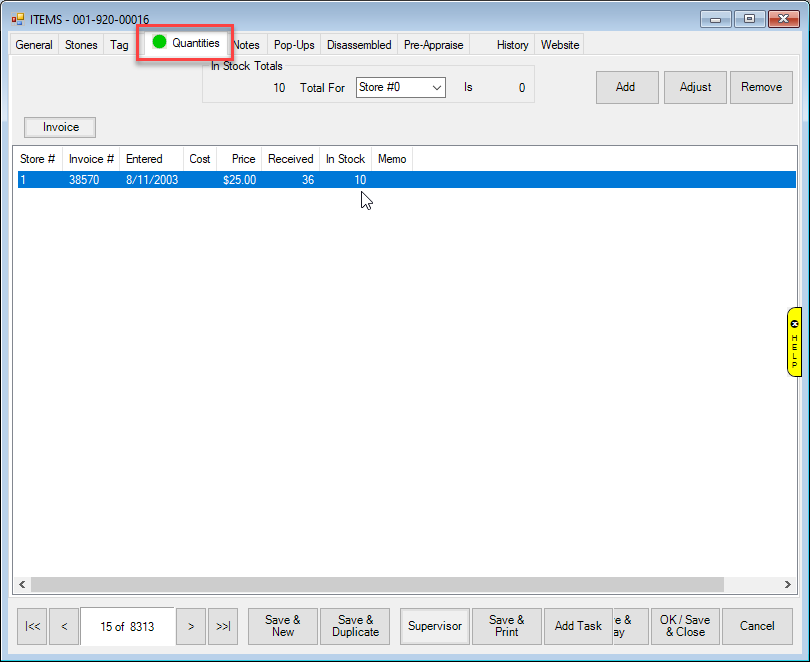Image resolution: width=810 pixels, height=662 pixels.
Task: Click the yellow HELP side tab
Action: pos(794,342)
